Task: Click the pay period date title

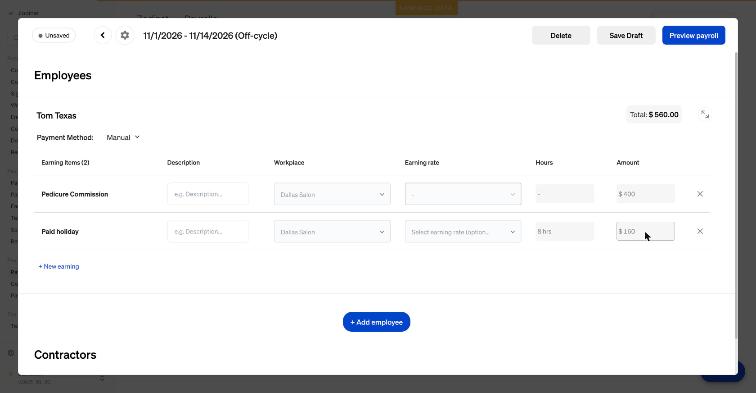Action: point(210,36)
